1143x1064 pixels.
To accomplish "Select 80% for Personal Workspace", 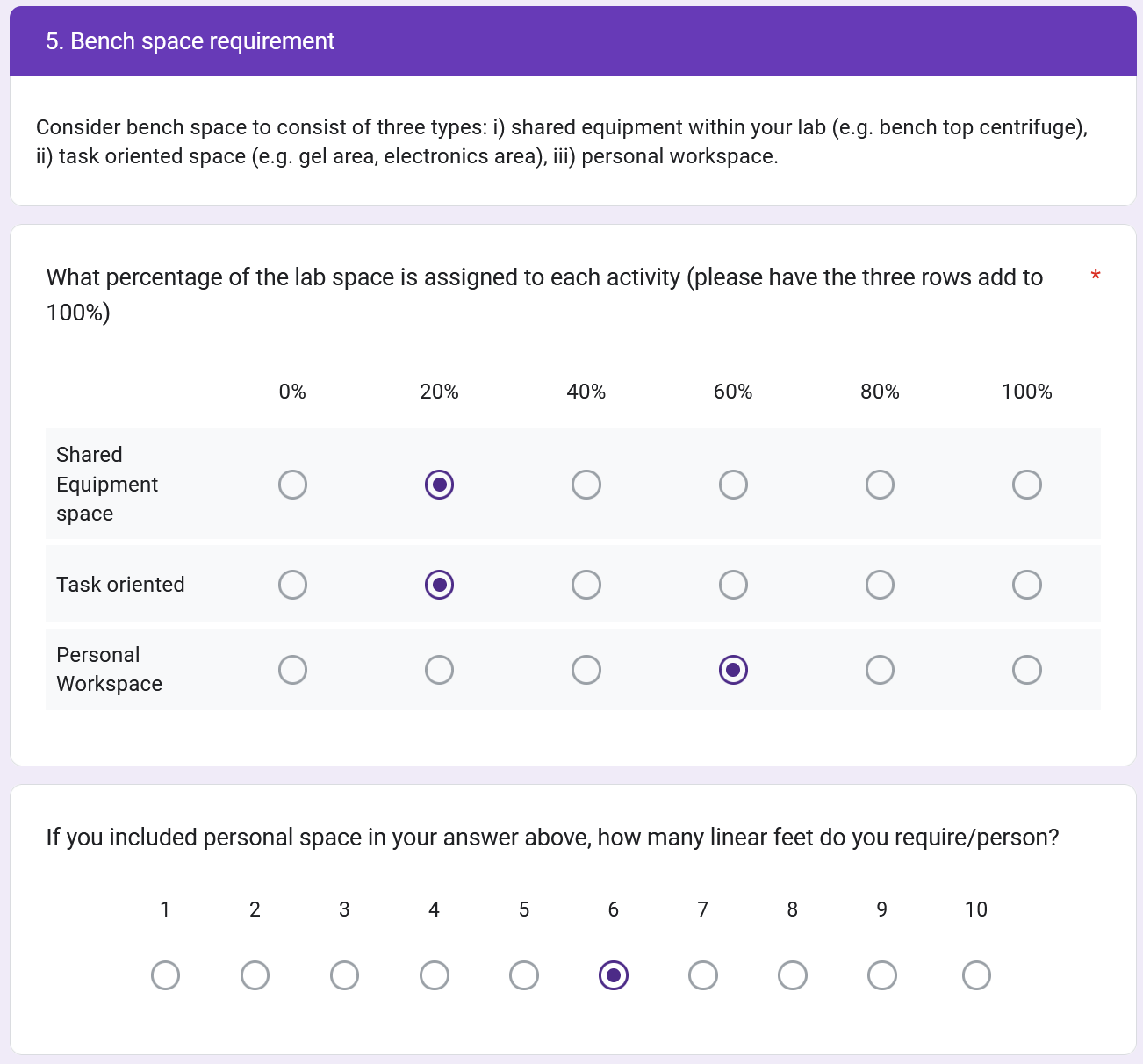I will [x=880, y=670].
